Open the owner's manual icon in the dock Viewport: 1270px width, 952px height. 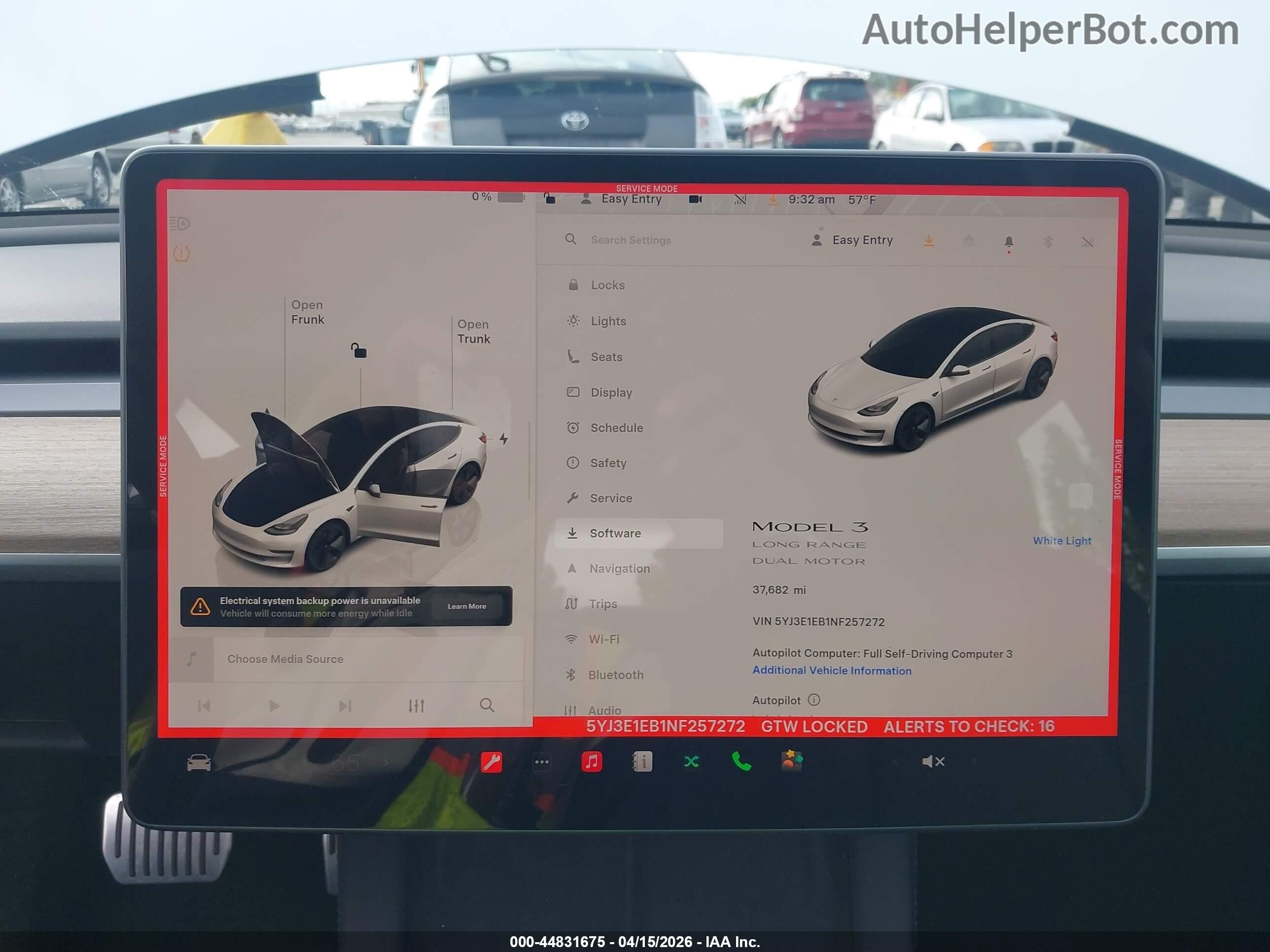[x=642, y=761]
